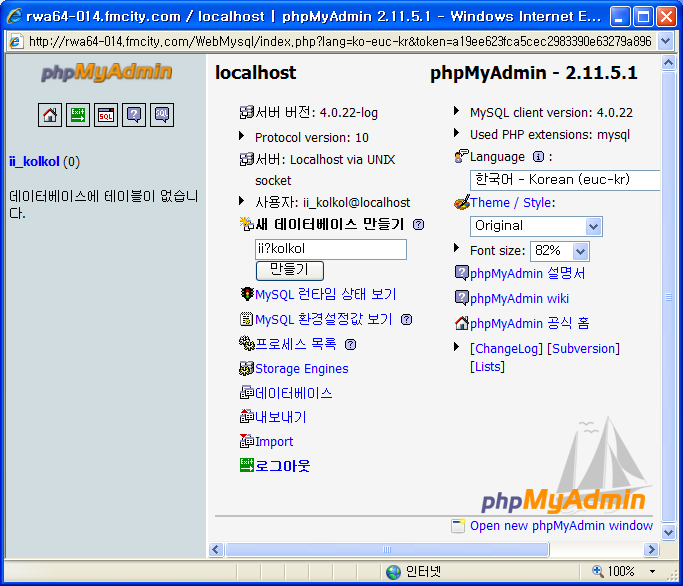Open the Language dropdown showing Korean (euc-kr)
683x586 pixels.
(x=565, y=180)
